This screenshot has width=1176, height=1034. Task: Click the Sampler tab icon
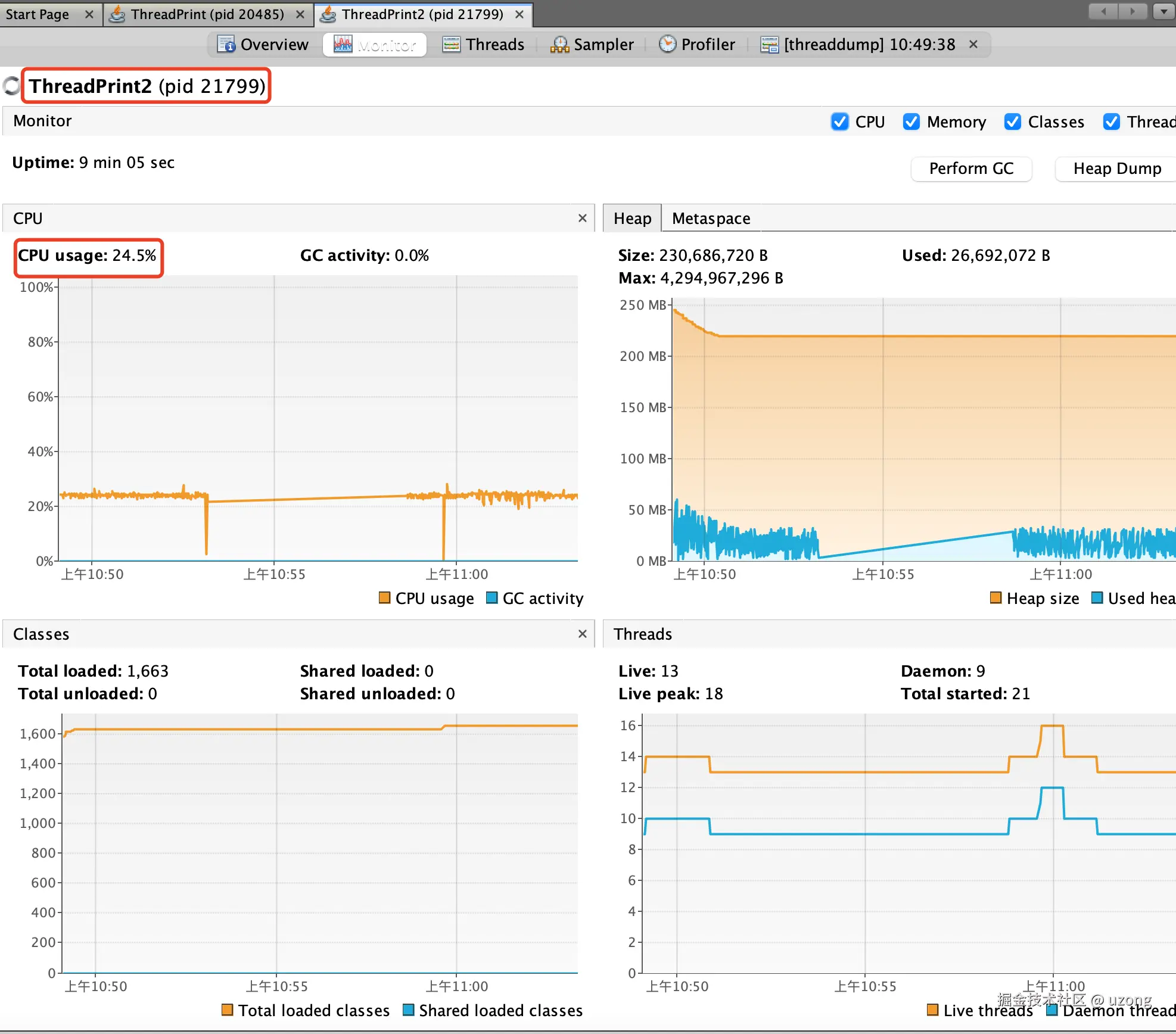(x=559, y=44)
